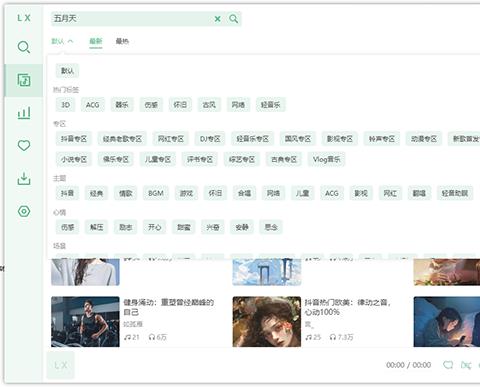480x387 pixels.
Task: Select the 评书专区 tag
Action: (200, 159)
